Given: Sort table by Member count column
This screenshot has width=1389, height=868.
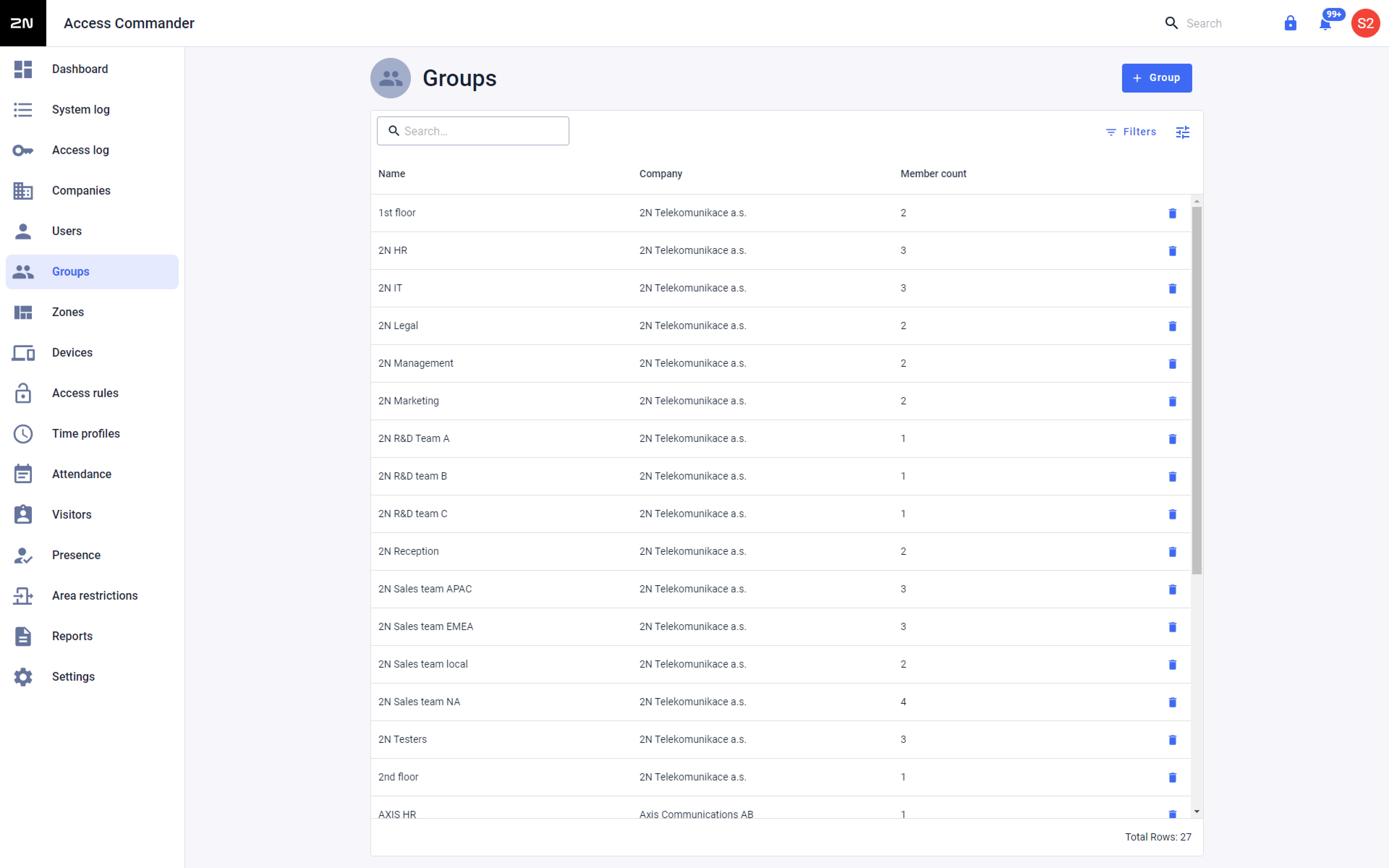Looking at the screenshot, I should [x=933, y=174].
